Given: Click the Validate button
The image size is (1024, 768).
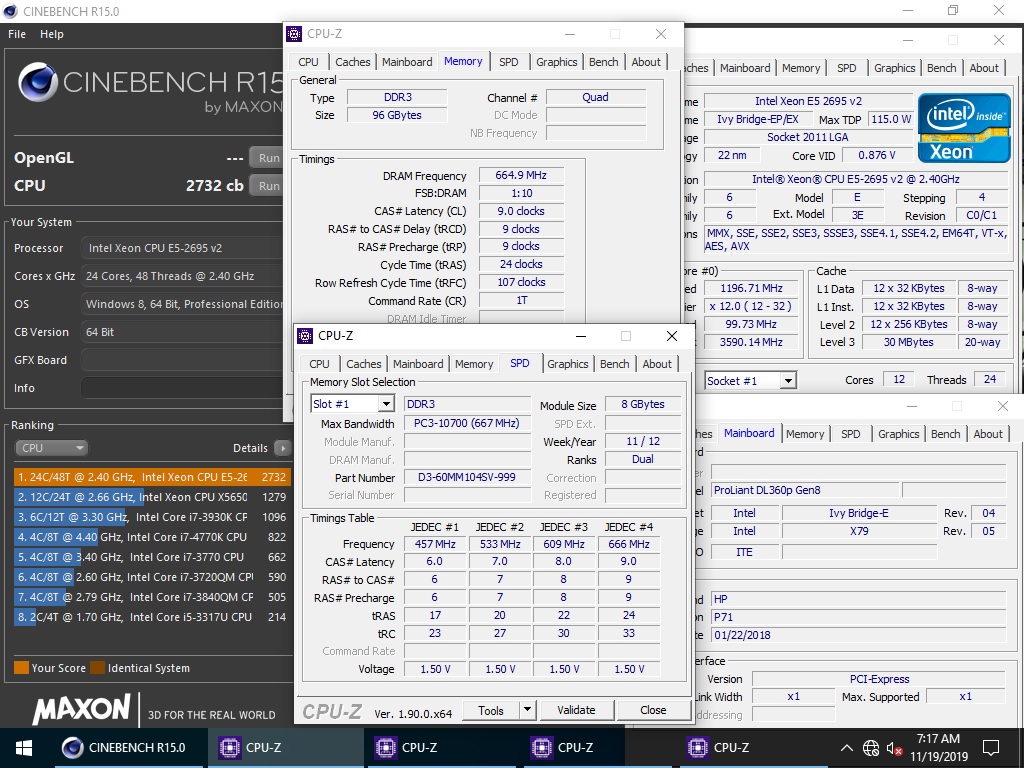Looking at the screenshot, I should [576, 710].
